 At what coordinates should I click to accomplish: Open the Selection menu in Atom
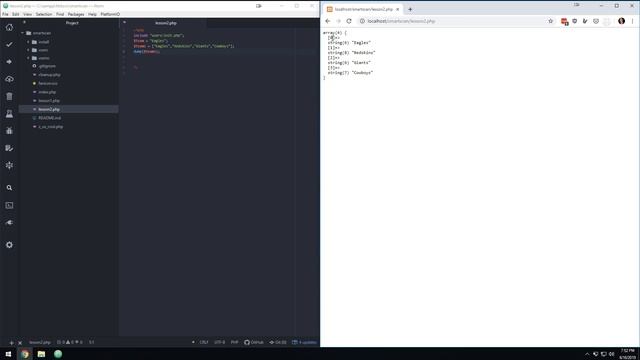coord(44,14)
